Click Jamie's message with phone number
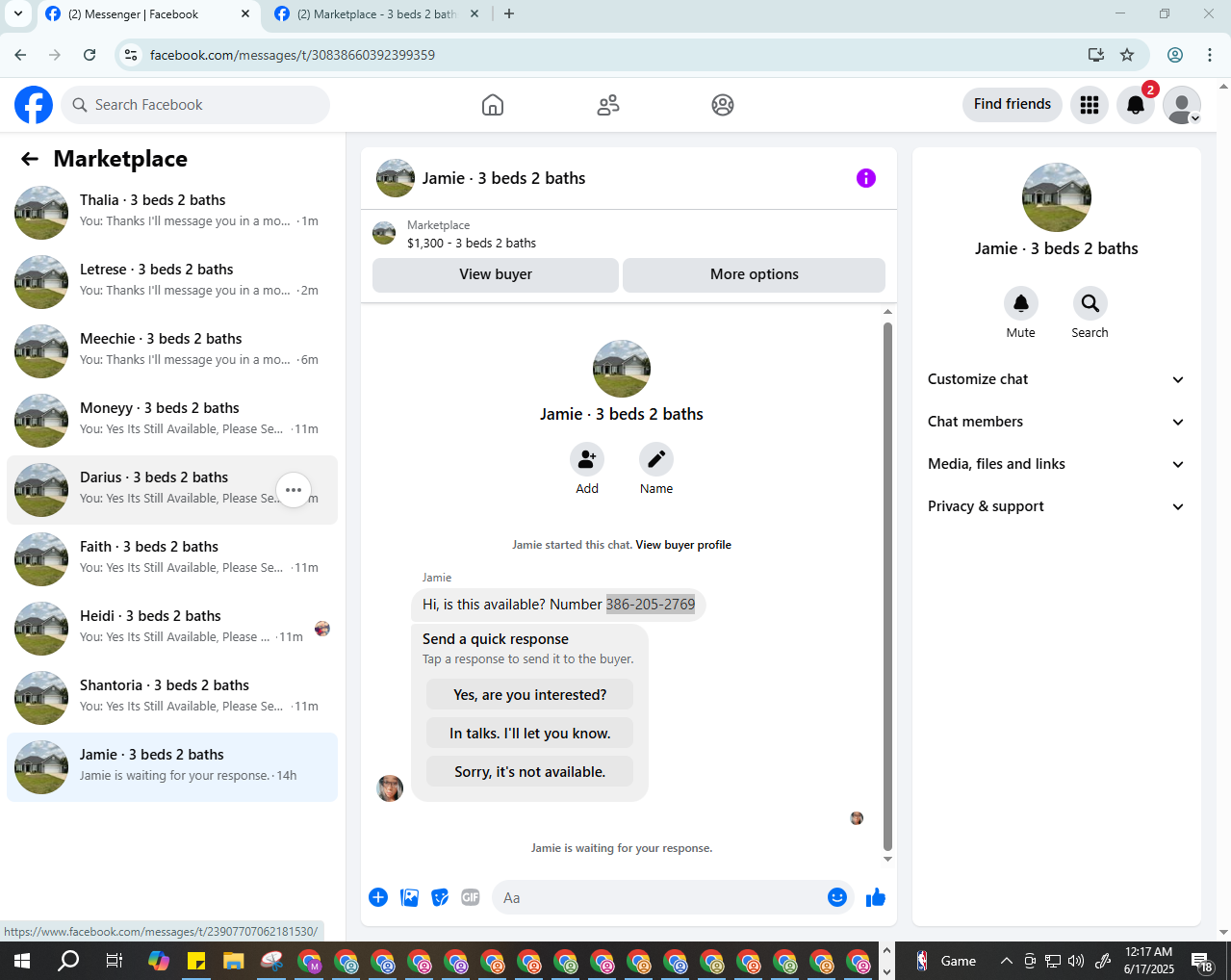Screen dimensions: 1231x980 click(558, 605)
